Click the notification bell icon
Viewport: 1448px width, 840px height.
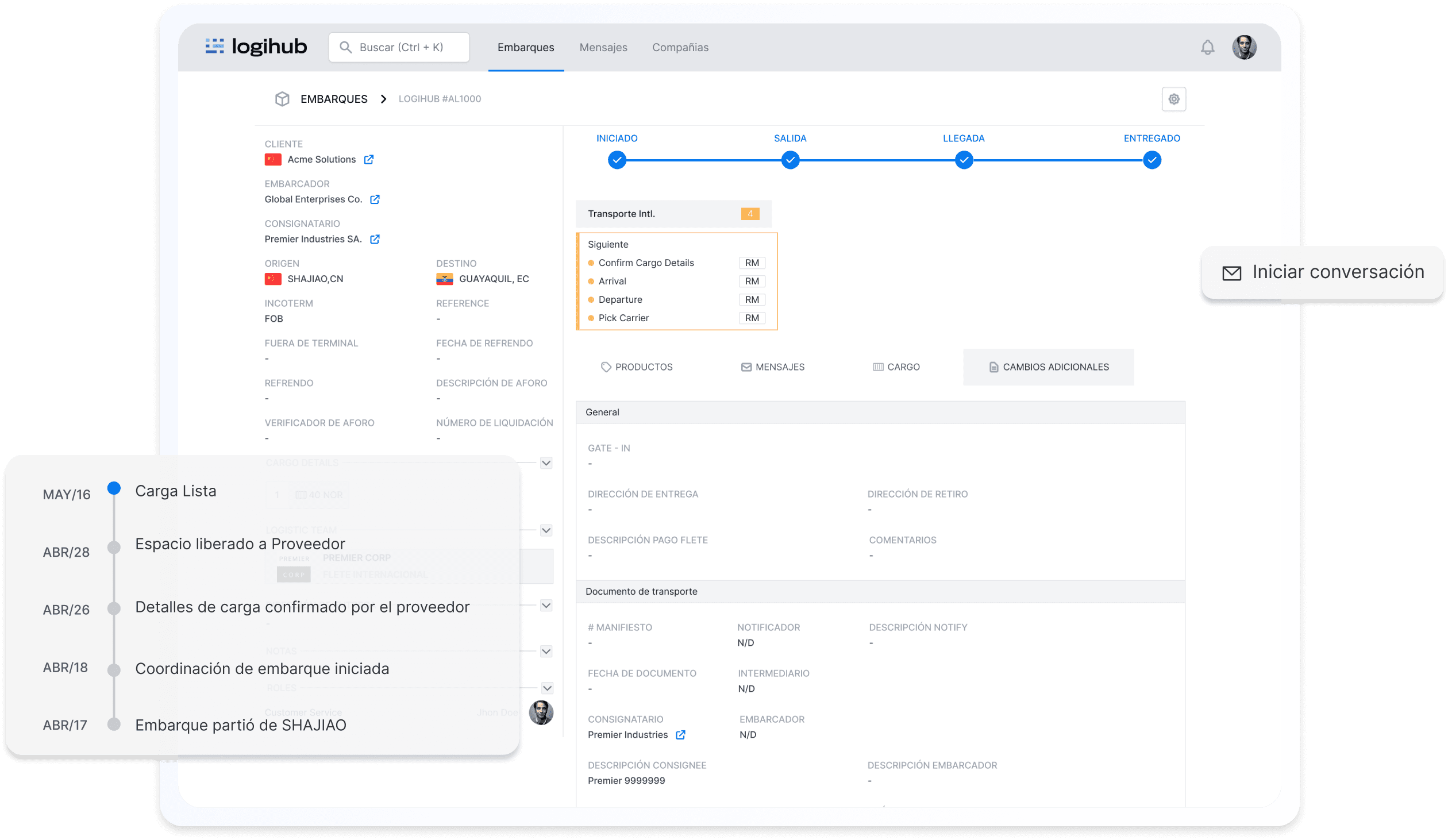[x=1207, y=48]
